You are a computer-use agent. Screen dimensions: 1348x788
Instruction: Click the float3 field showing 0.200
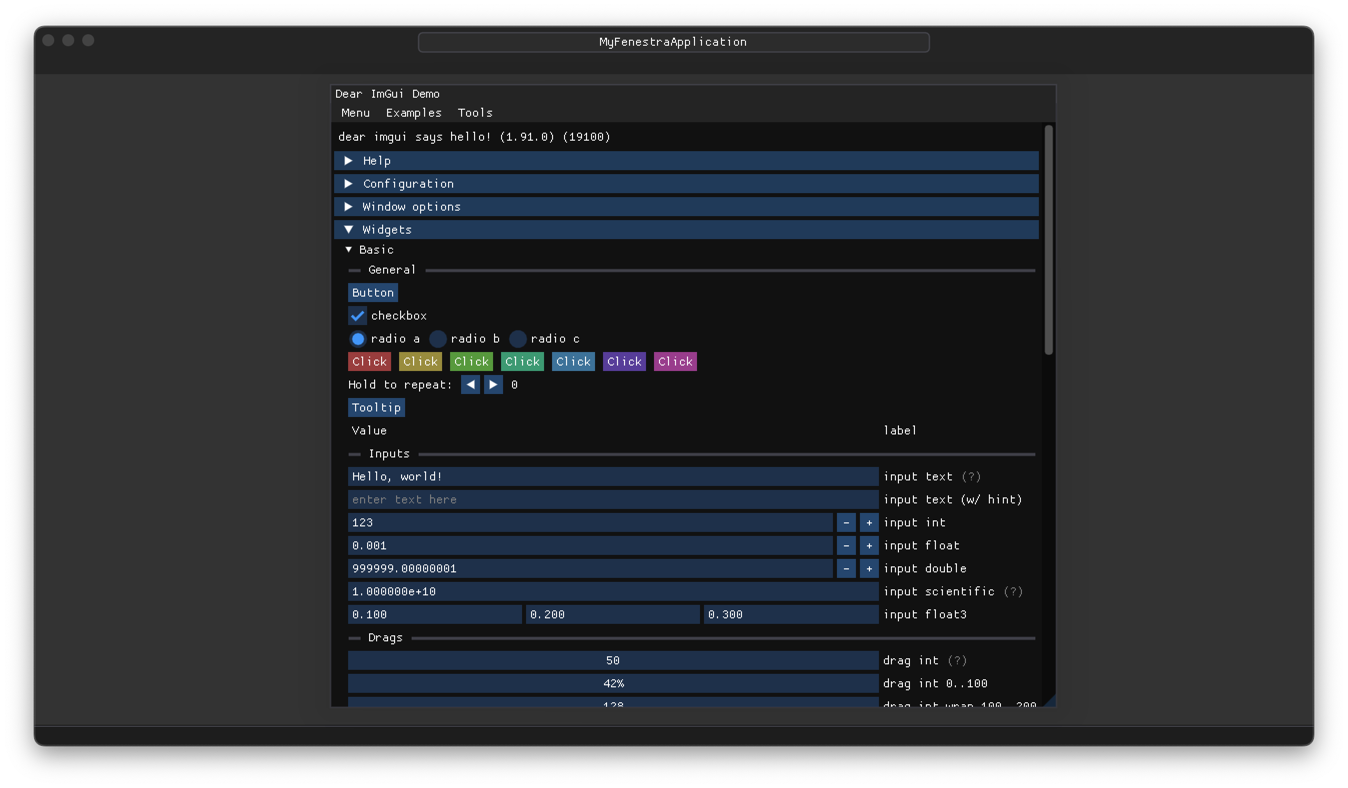[x=613, y=614]
